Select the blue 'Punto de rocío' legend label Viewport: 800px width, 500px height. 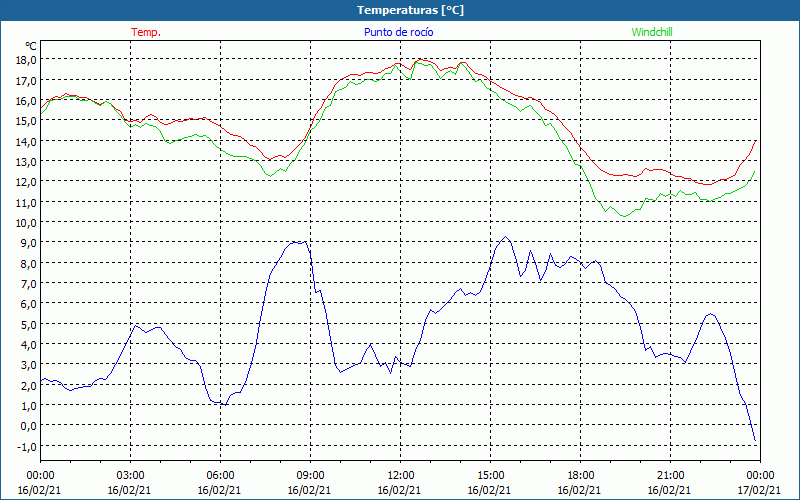click(x=398, y=32)
